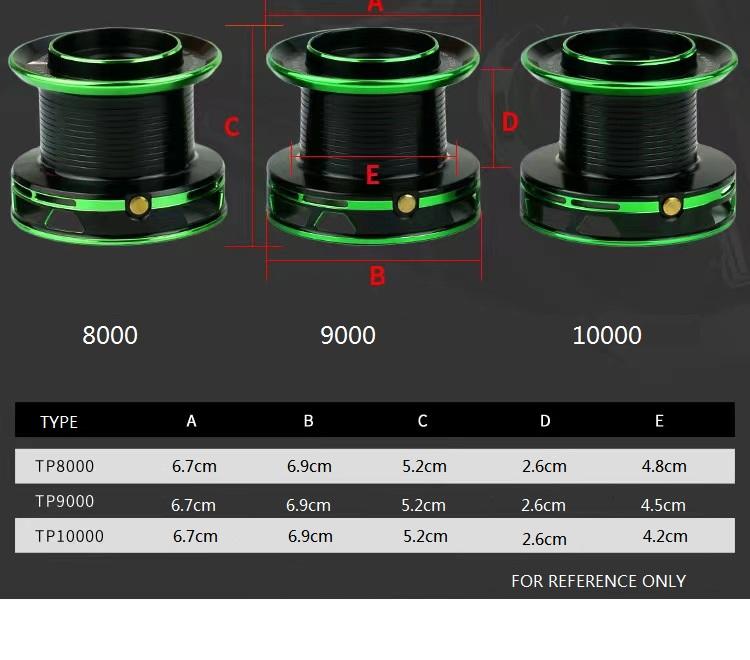Screen dimensions: 750x660
Task: Click TP8000's D value 2.6cm
Action: point(544,466)
